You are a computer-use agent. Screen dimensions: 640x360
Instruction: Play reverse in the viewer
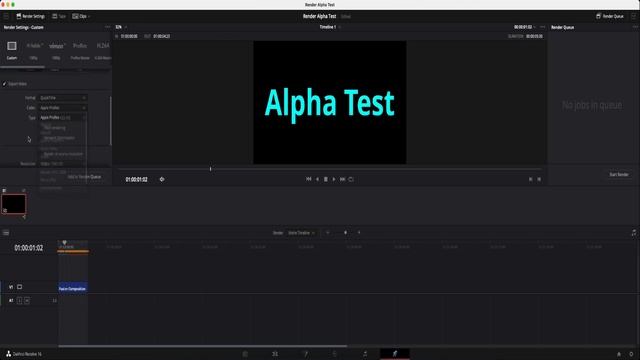click(317, 179)
